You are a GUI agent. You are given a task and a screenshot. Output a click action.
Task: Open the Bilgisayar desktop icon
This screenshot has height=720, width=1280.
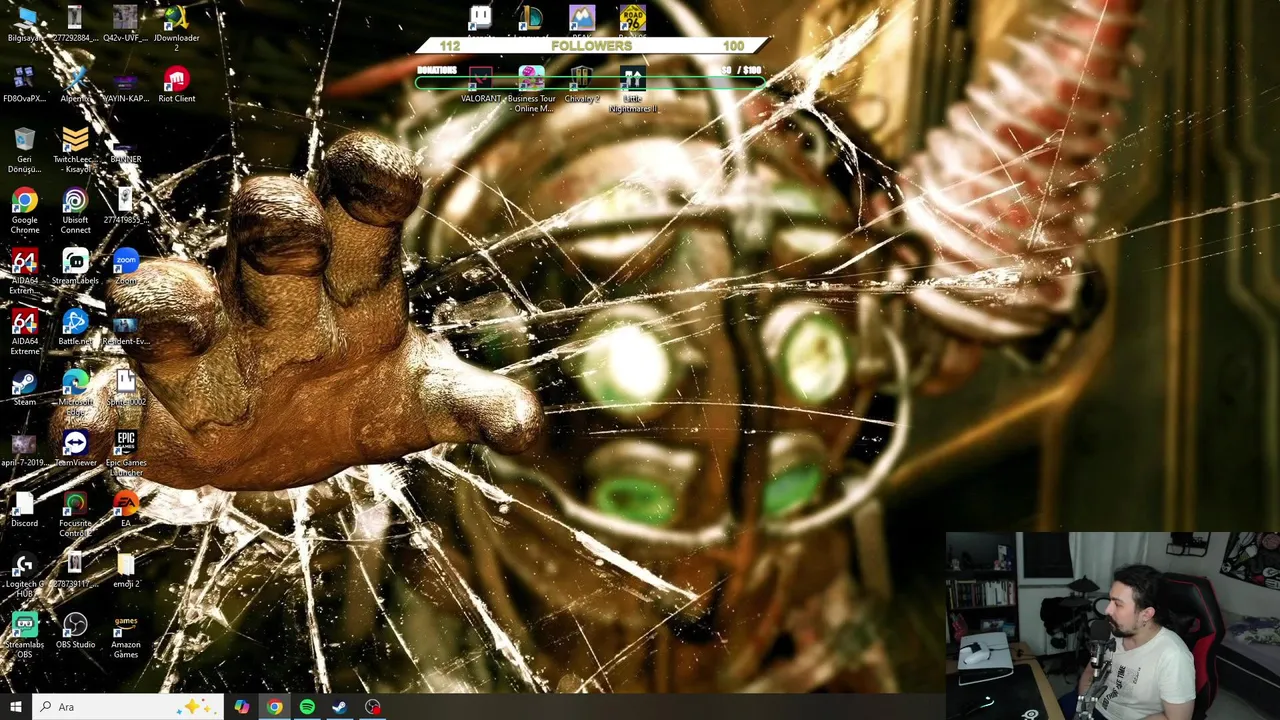(x=25, y=24)
